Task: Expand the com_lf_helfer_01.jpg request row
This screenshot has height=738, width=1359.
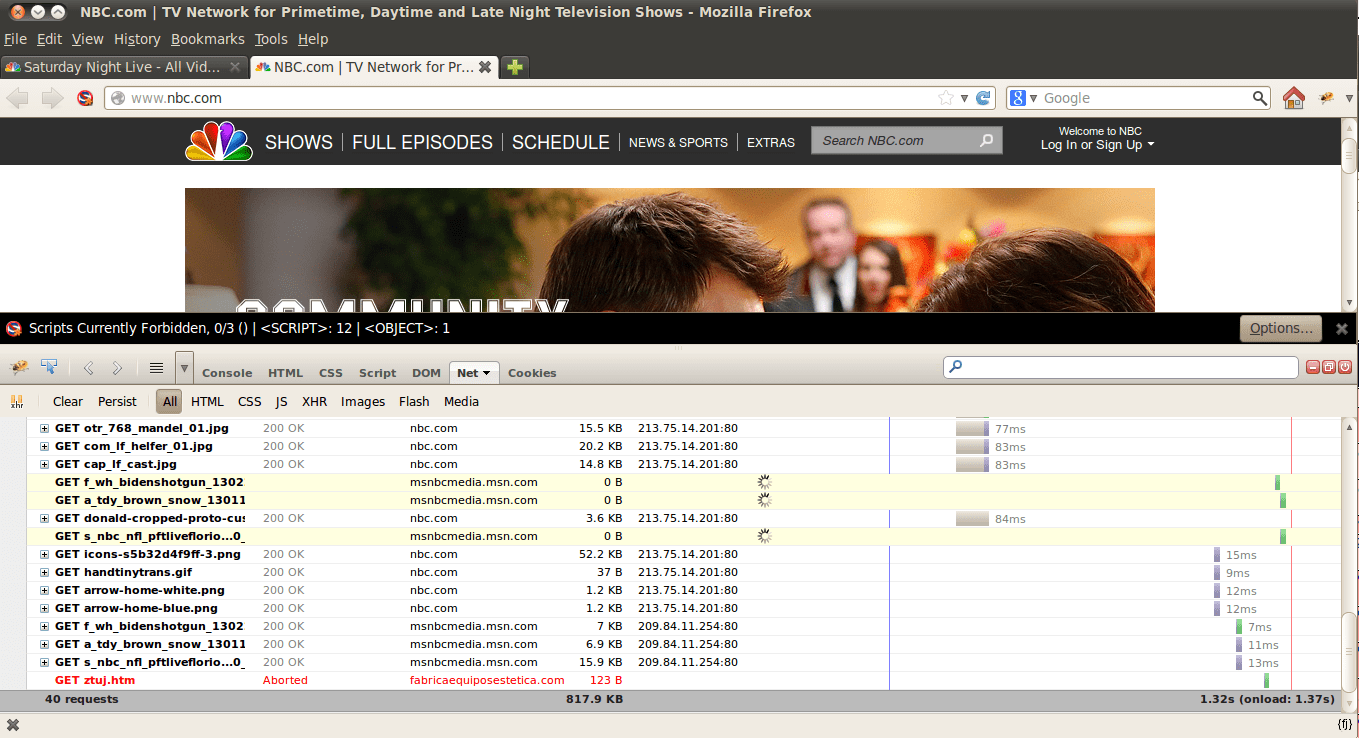Action: point(44,446)
